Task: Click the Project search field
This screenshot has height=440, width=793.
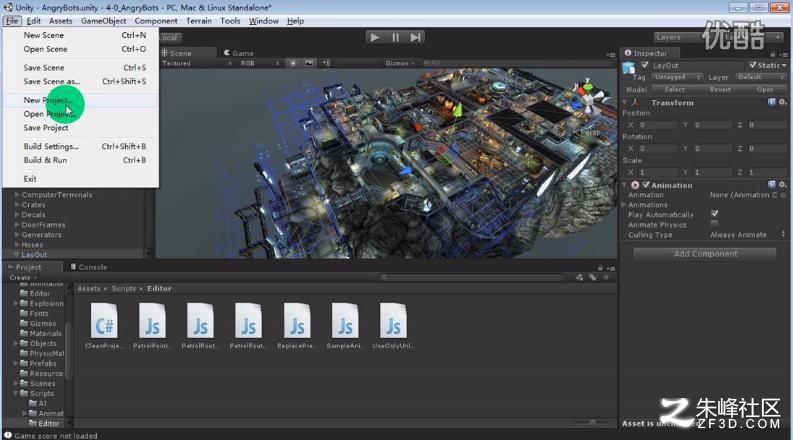Action: [473, 277]
